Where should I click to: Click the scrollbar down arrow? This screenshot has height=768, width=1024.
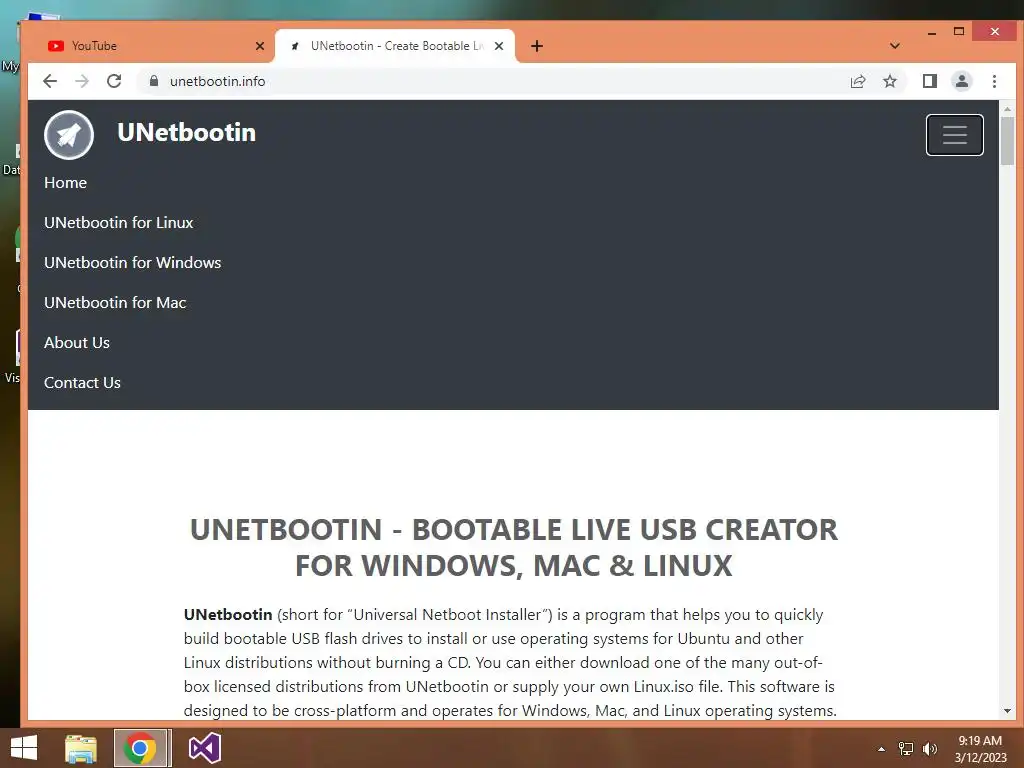click(1007, 711)
